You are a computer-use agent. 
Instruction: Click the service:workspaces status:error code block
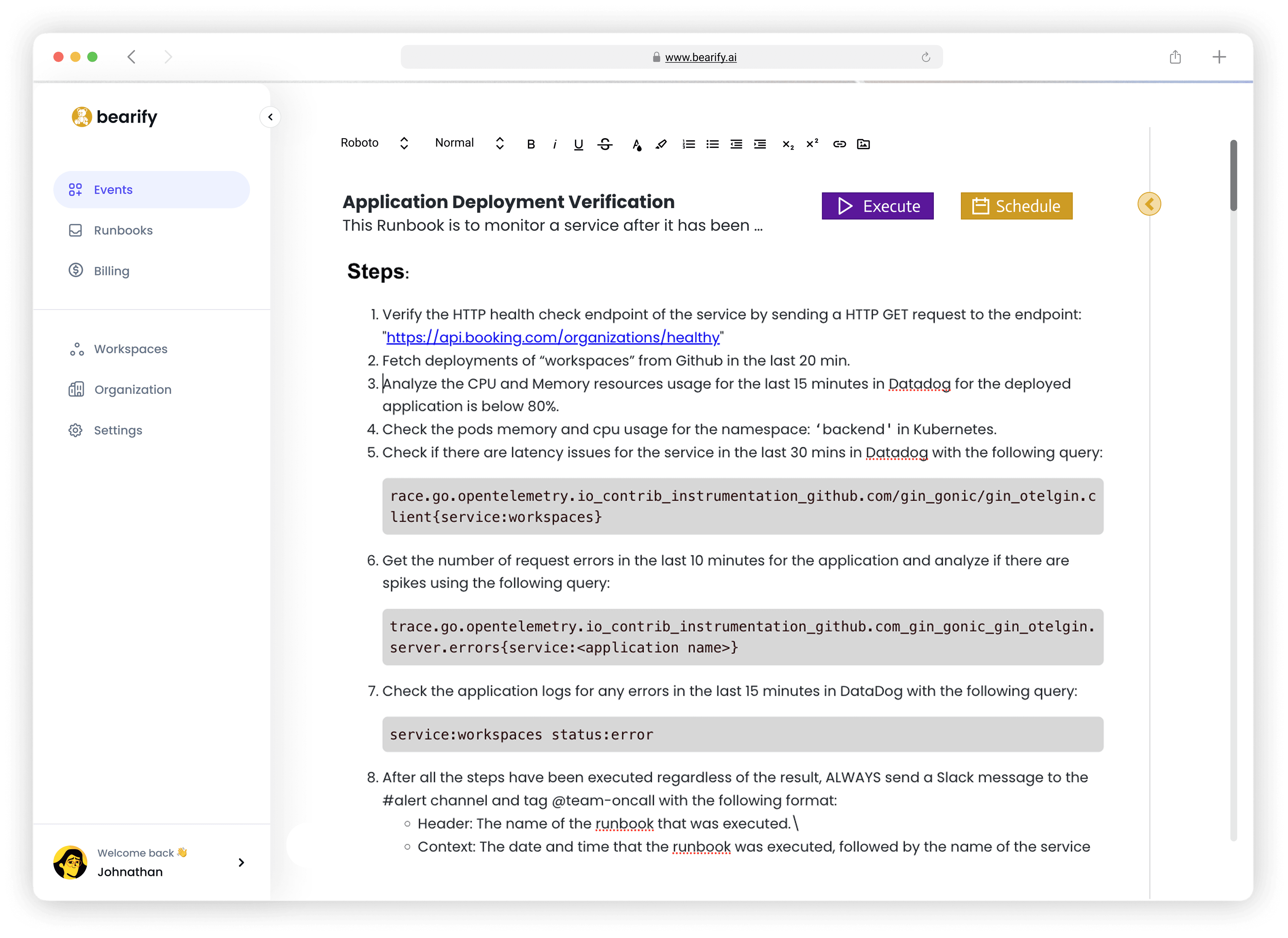(x=742, y=735)
